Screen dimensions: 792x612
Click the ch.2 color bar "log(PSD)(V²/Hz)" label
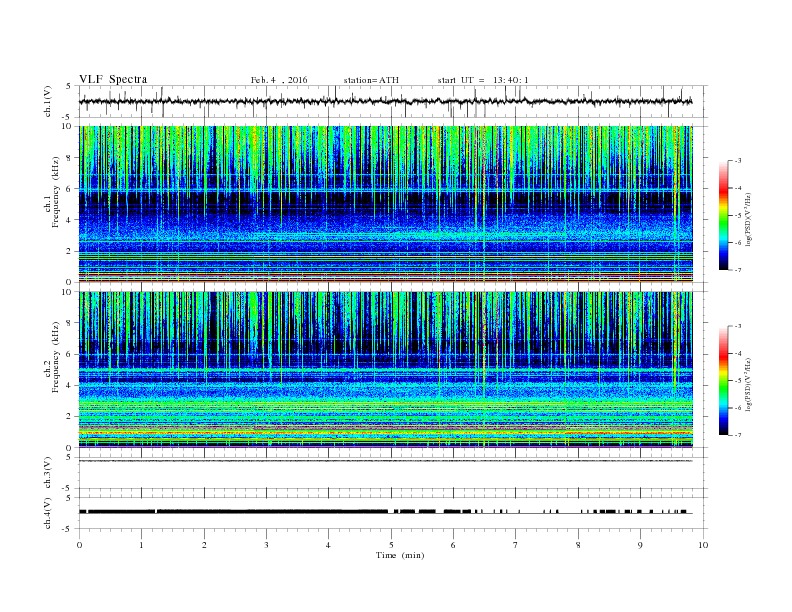point(748,384)
